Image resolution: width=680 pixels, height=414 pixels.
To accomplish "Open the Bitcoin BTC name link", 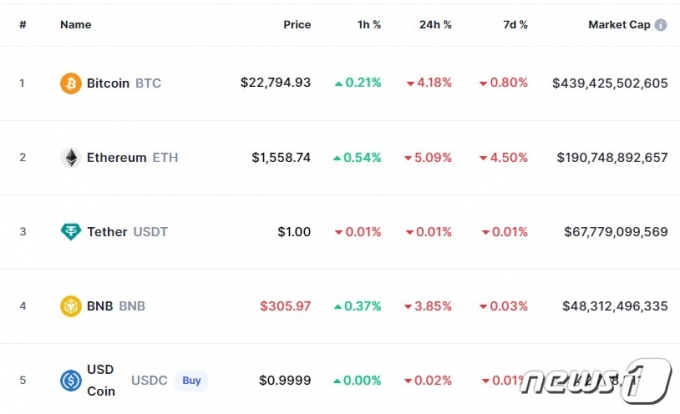I will pyautogui.click(x=124, y=83).
